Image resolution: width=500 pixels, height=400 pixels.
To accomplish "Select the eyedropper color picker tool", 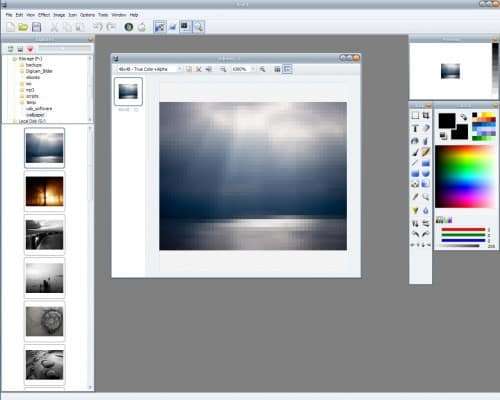I will pyautogui.click(x=415, y=197).
